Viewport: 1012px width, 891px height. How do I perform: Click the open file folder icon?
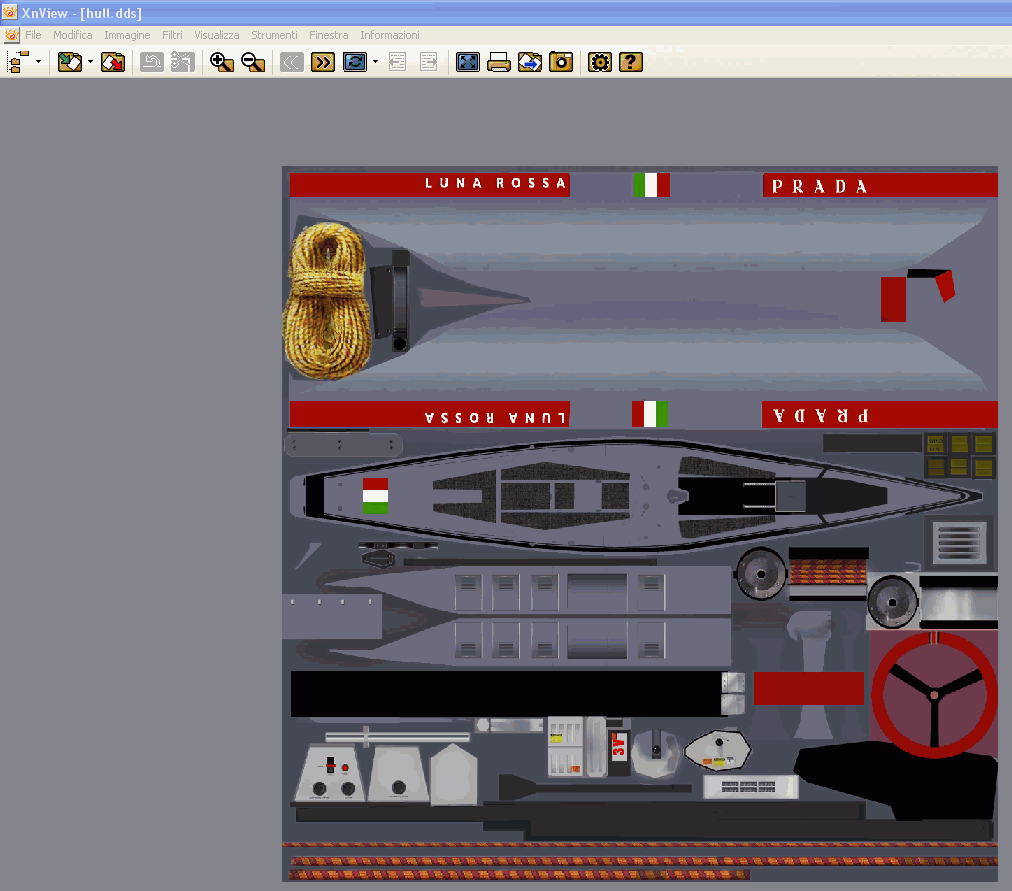(70, 62)
